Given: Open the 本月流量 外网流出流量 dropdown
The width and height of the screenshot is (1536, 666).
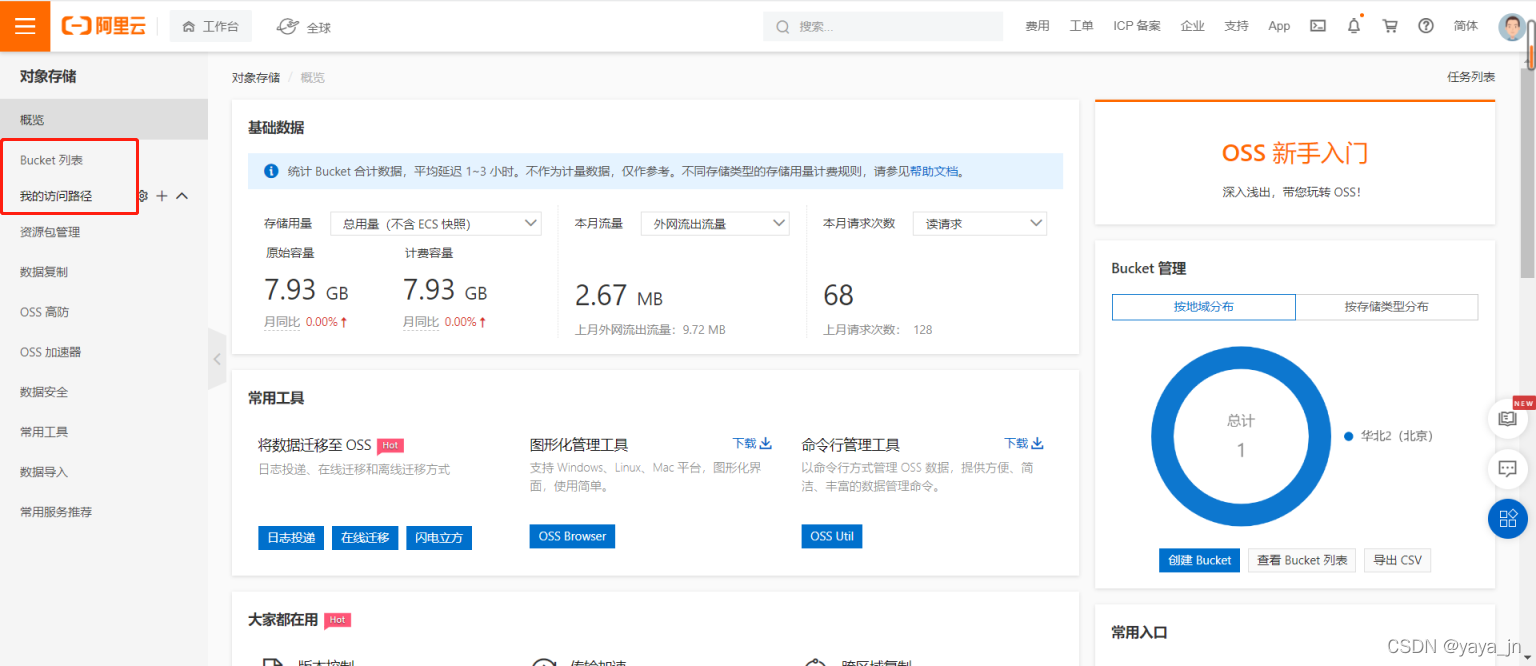Looking at the screenshot, I should tap(715, 224).
